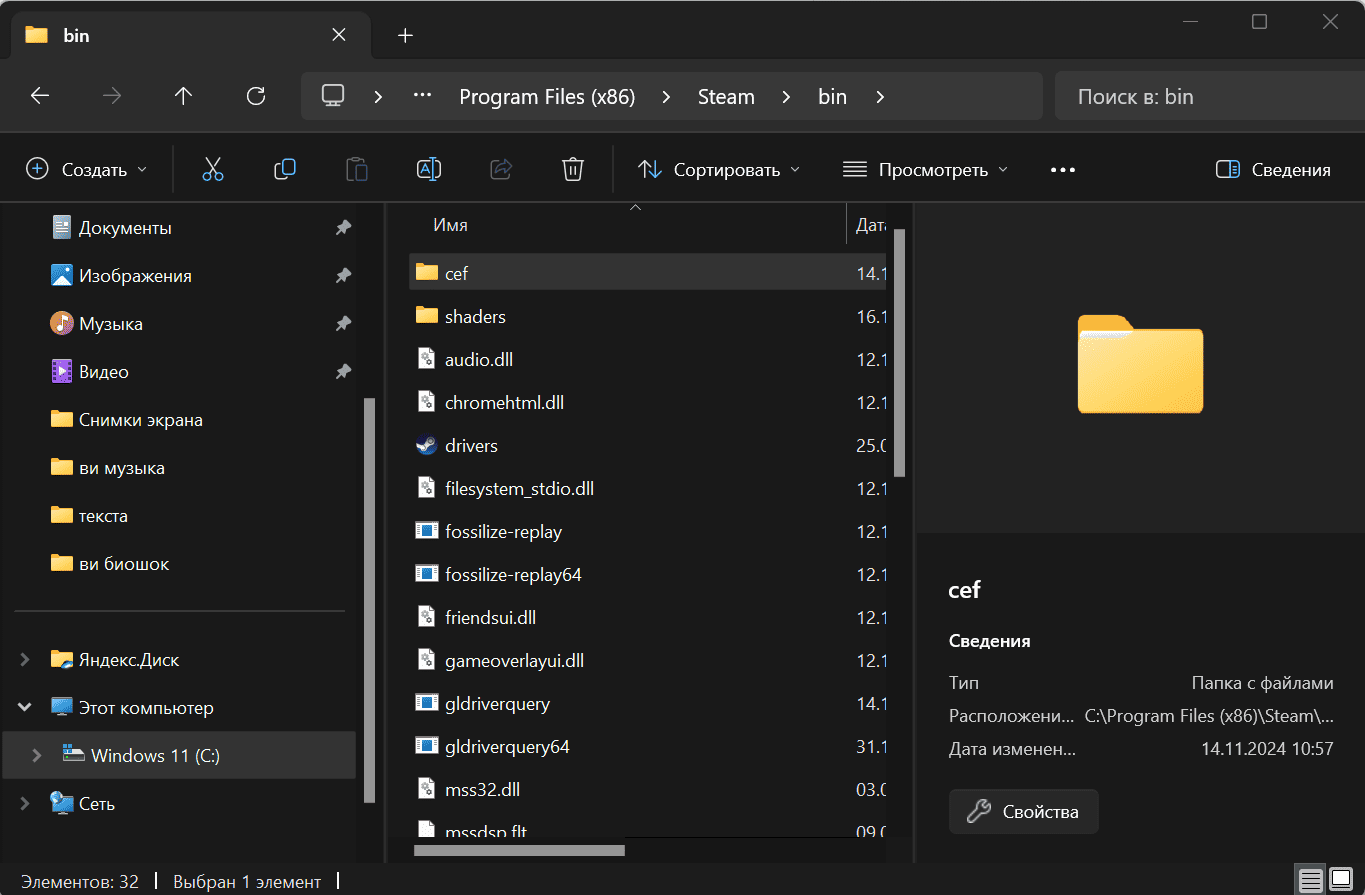Viewport: 1365px width, 895px height.
Task: Click Program Files (x86) breadcrumb
Action: (547, 97)
